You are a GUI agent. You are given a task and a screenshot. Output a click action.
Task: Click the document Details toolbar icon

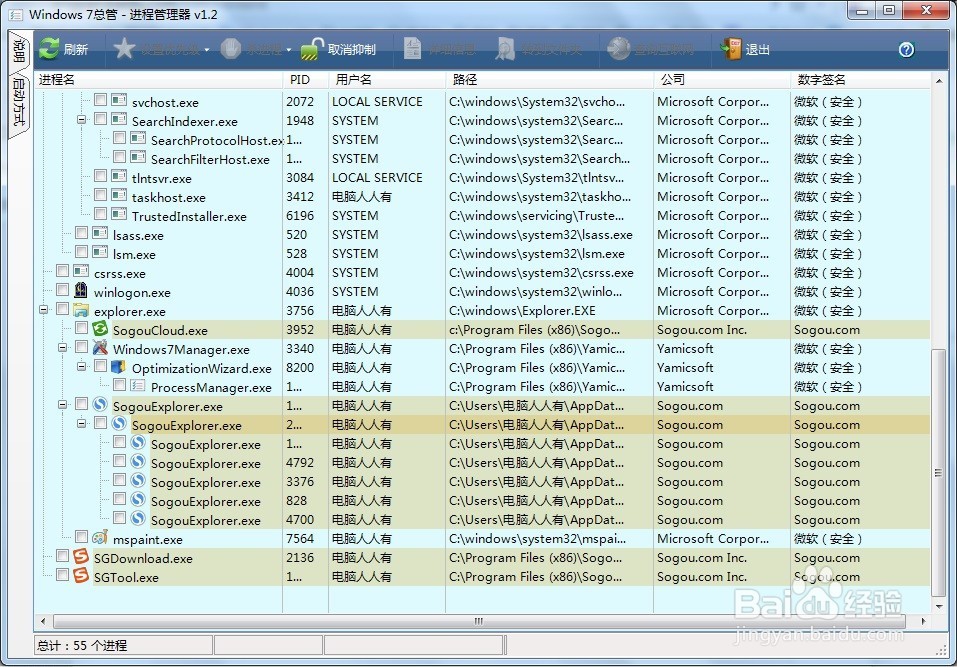click(x=412, y=49)
